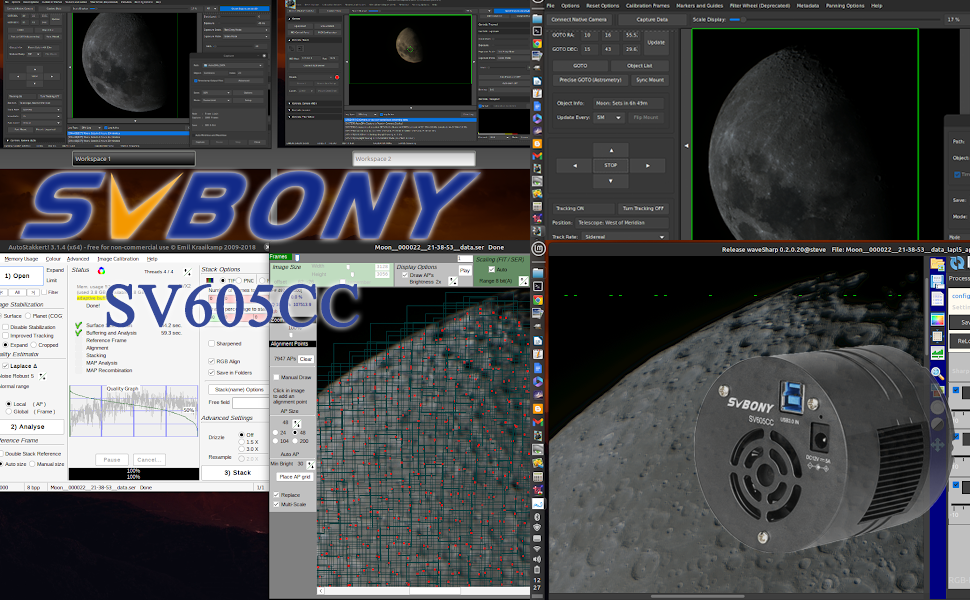The width and height of the screenshot is (970, 600).
Task: Open the Track Rate Sidereal dropdown
Action: coord(624,236)
